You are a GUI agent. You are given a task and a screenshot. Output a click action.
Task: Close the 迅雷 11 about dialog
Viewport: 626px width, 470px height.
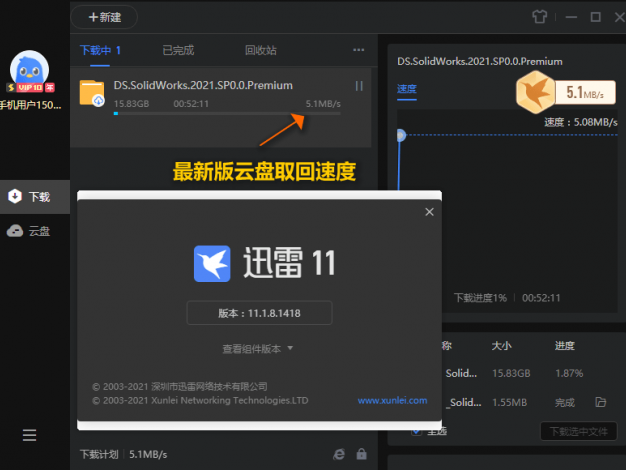point(429,212)
